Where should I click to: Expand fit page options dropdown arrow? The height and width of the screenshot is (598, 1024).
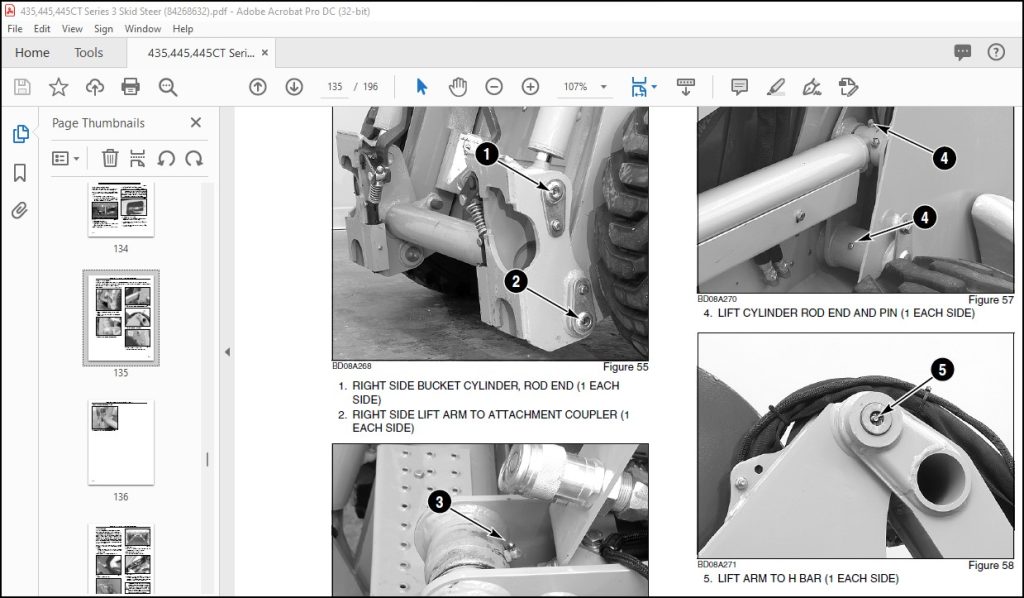[x=654, y=87]
